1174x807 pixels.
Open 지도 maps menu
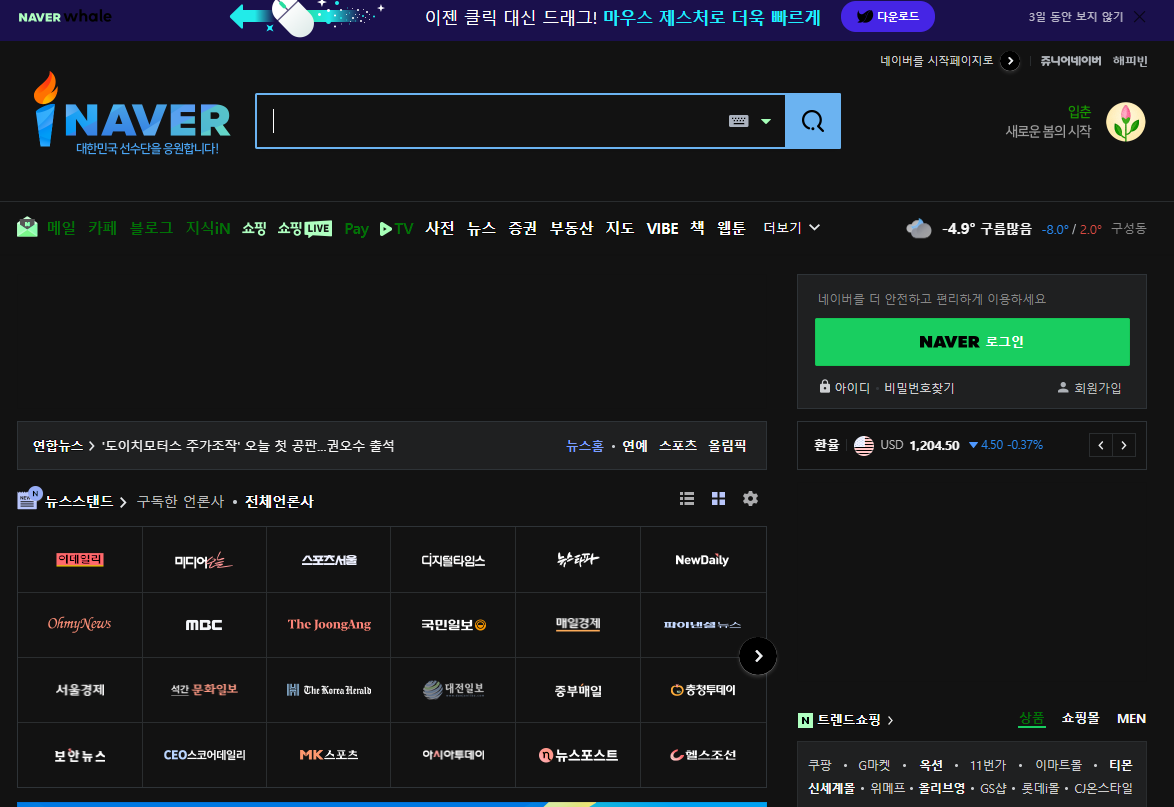pos(620,228)
